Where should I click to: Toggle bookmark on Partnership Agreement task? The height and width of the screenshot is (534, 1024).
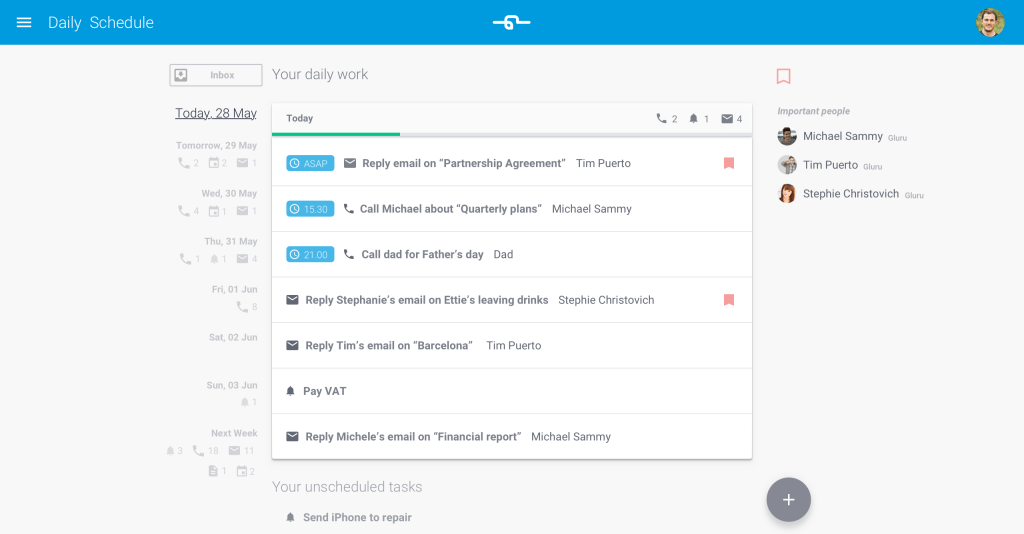pyautogui.click(x=729, y=163)
